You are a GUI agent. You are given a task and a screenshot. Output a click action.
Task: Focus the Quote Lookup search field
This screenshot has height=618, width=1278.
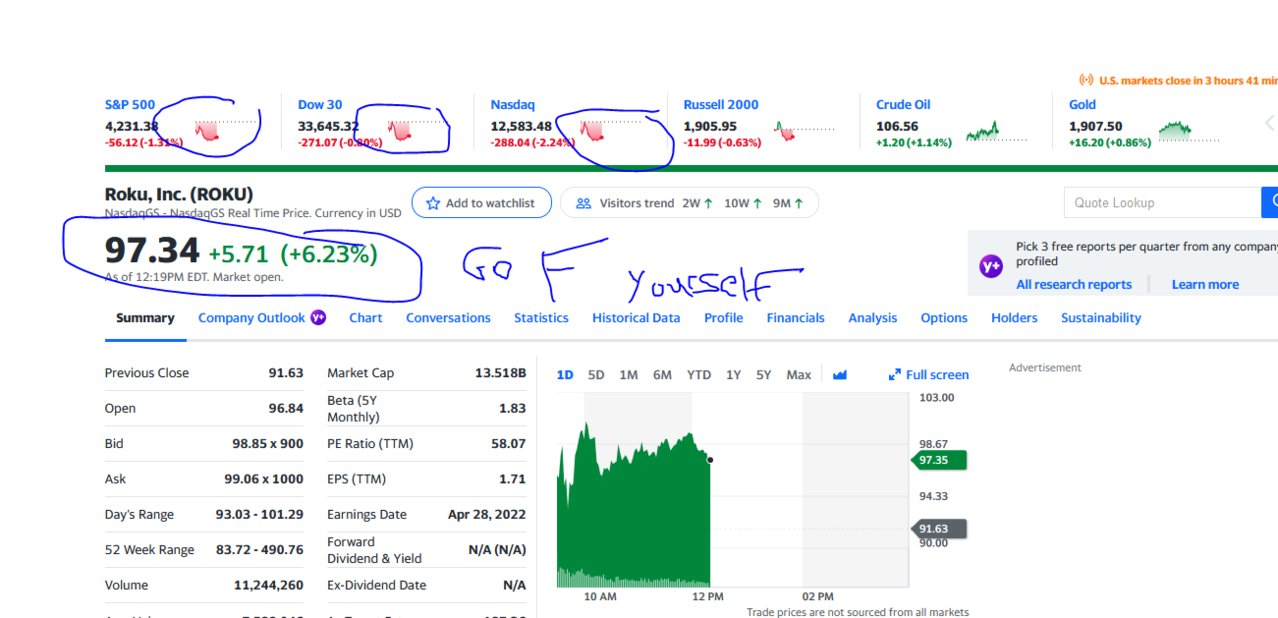pyautogui.click(x=1162, y=202)
